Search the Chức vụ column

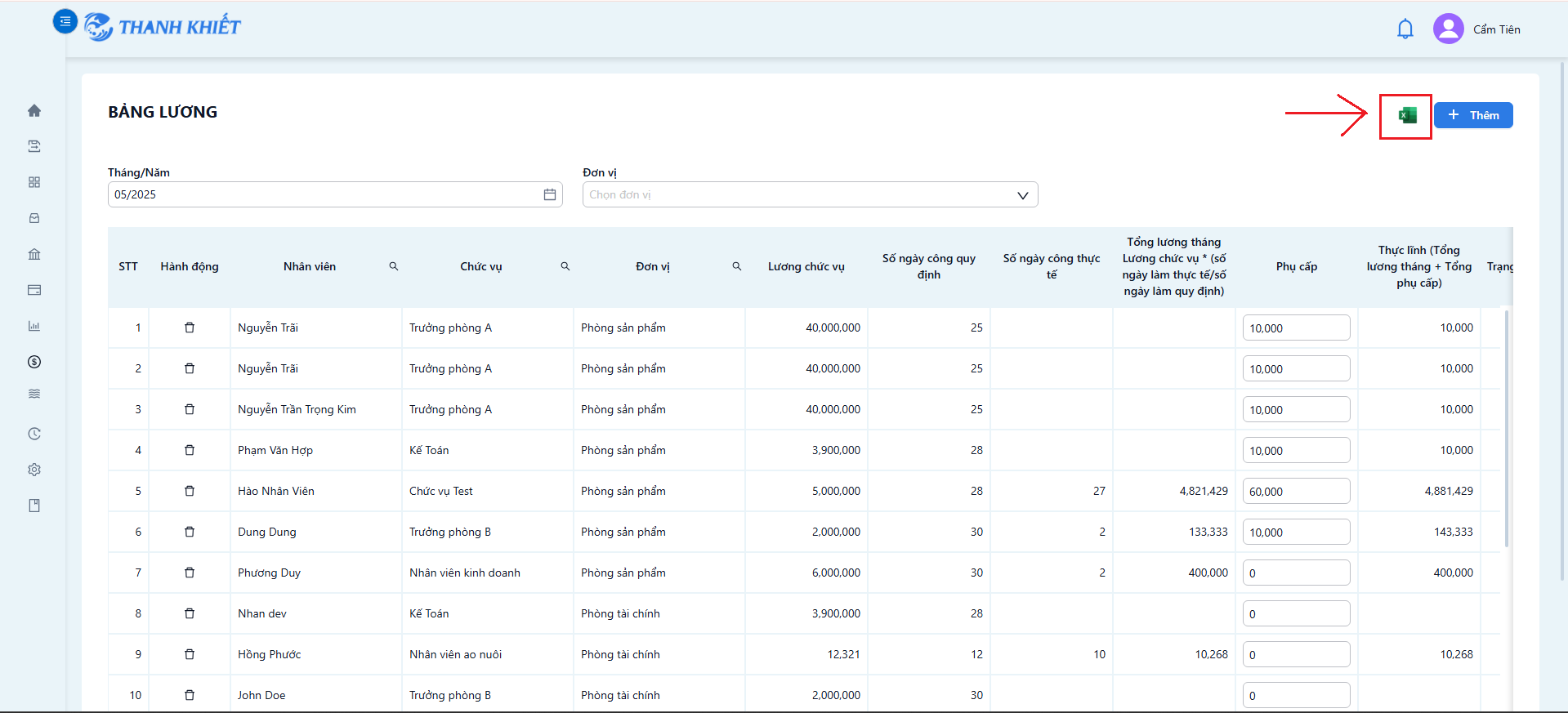point(565,266)
